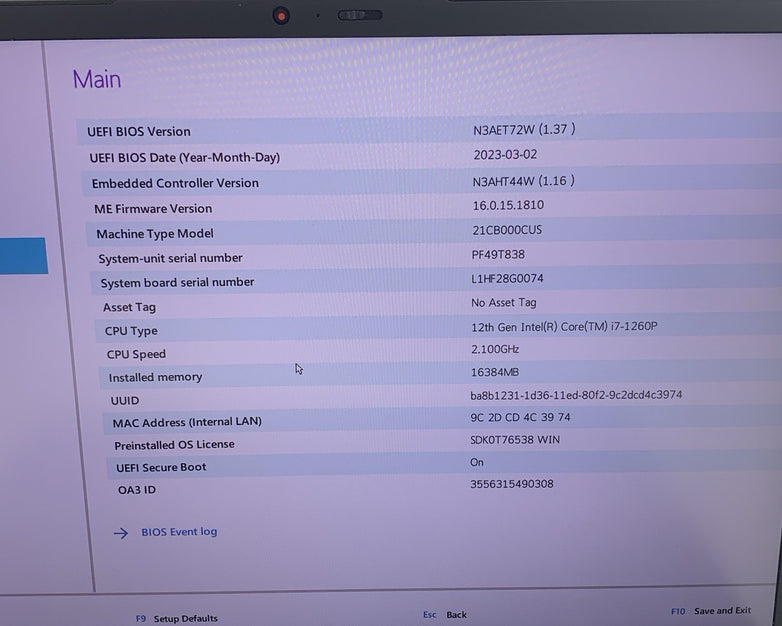
Task: Select ME firmware value 16.0.15.1810
Action: [x=508, y=205]
